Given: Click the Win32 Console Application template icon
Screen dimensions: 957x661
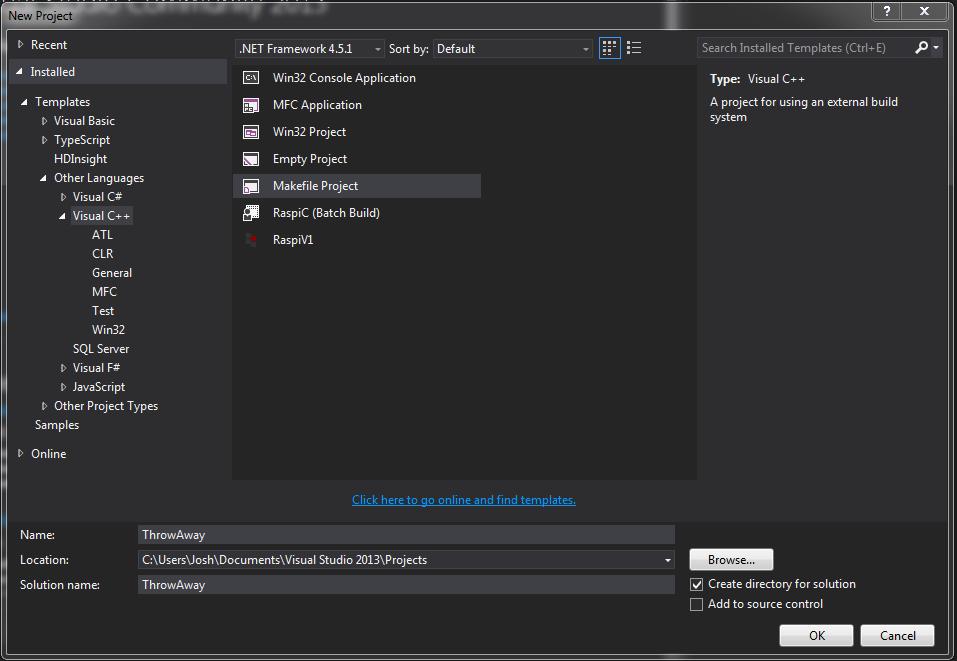Looking at the screenshot, I should tap(252, 78).
